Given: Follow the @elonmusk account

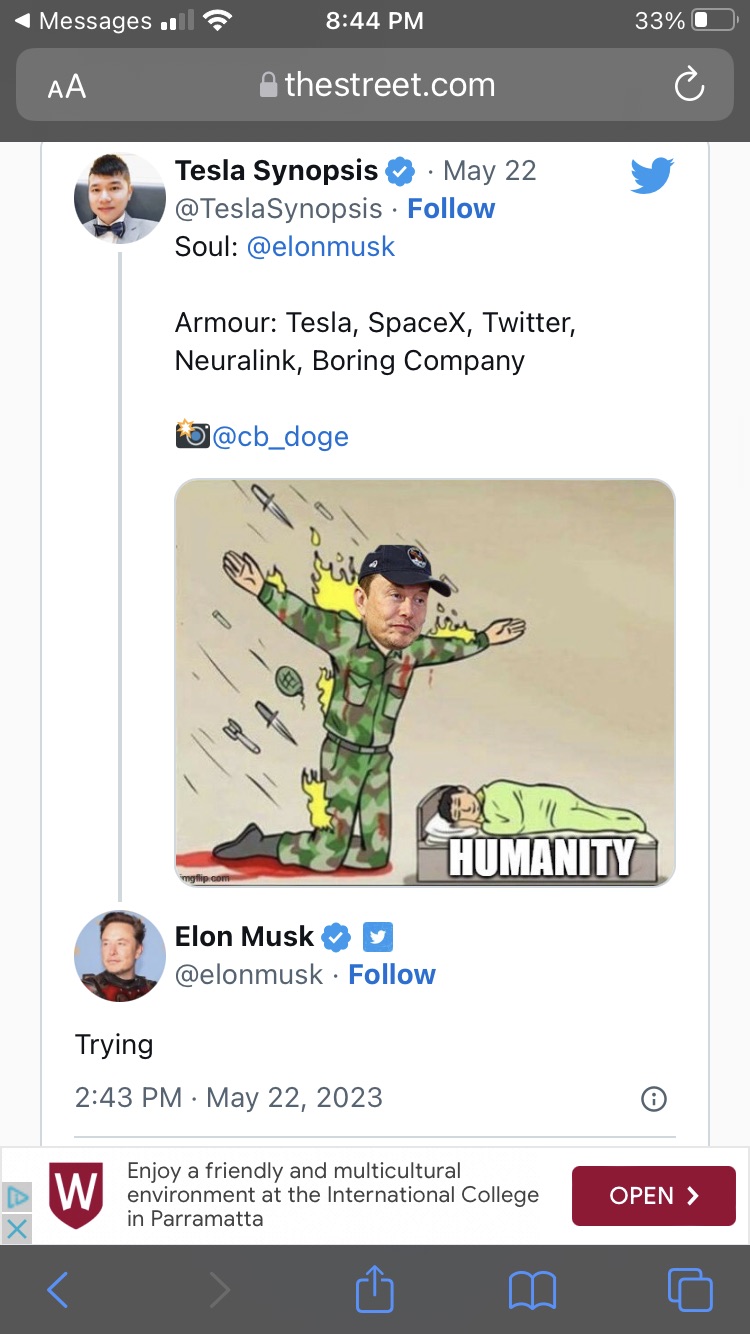Looking at the screenshot, I should pos(392,974).
